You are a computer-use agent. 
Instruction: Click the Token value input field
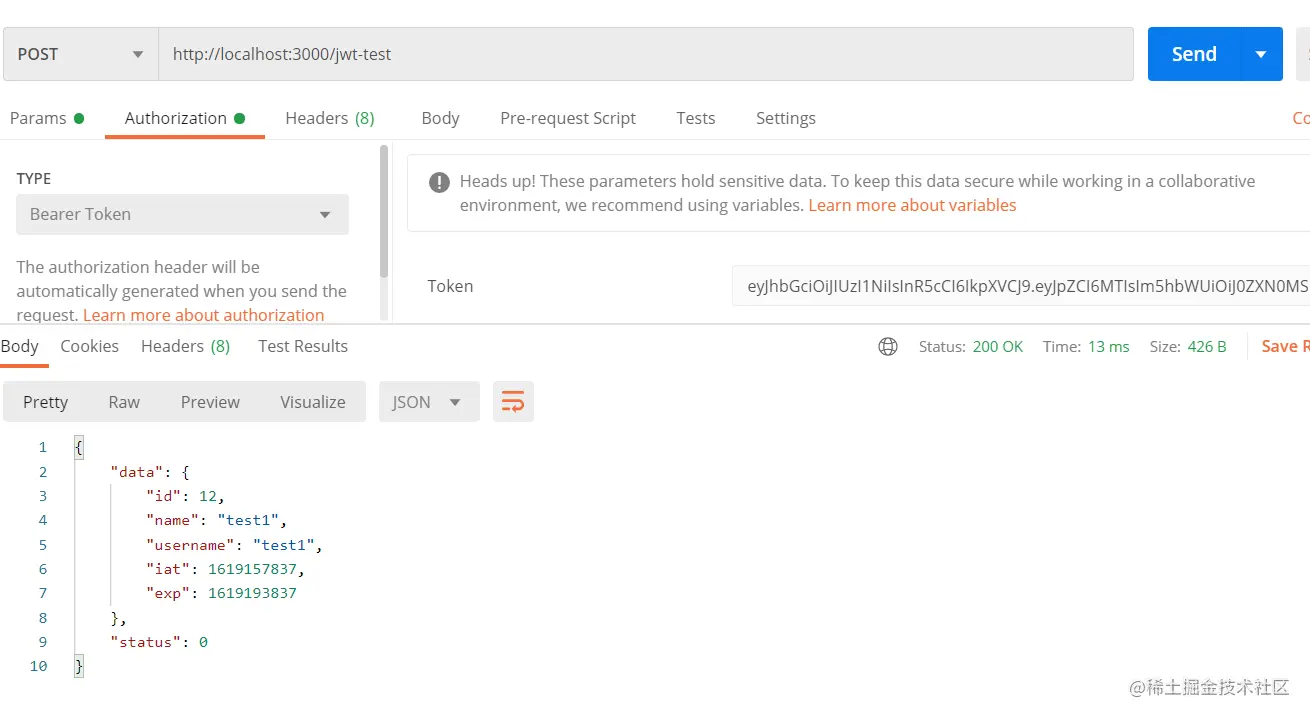pos(1020,286)
